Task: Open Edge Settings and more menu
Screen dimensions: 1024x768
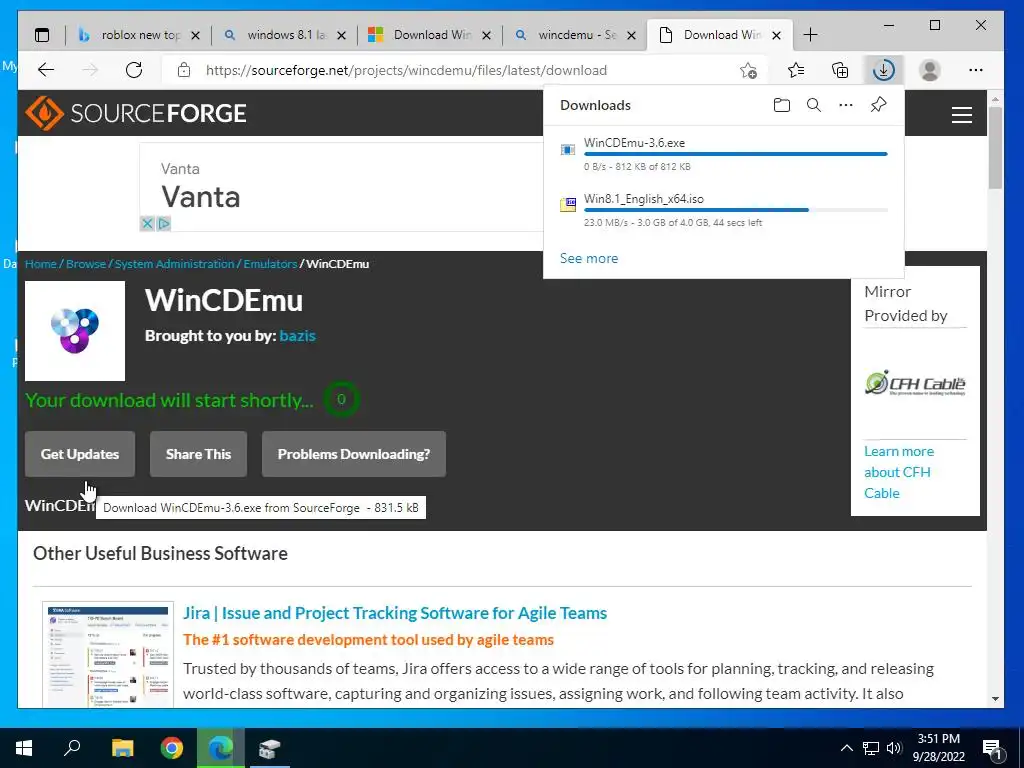Action: (x=976, y=70)
